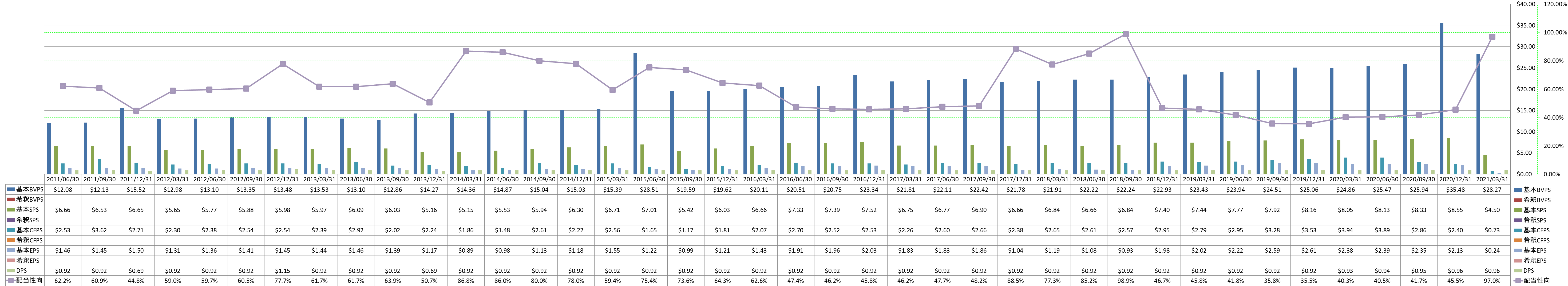The image size is (1568, 286).
Task: Click the 2013/12/31 date column header
Action: pyautogui.click(x=430, y=179)
